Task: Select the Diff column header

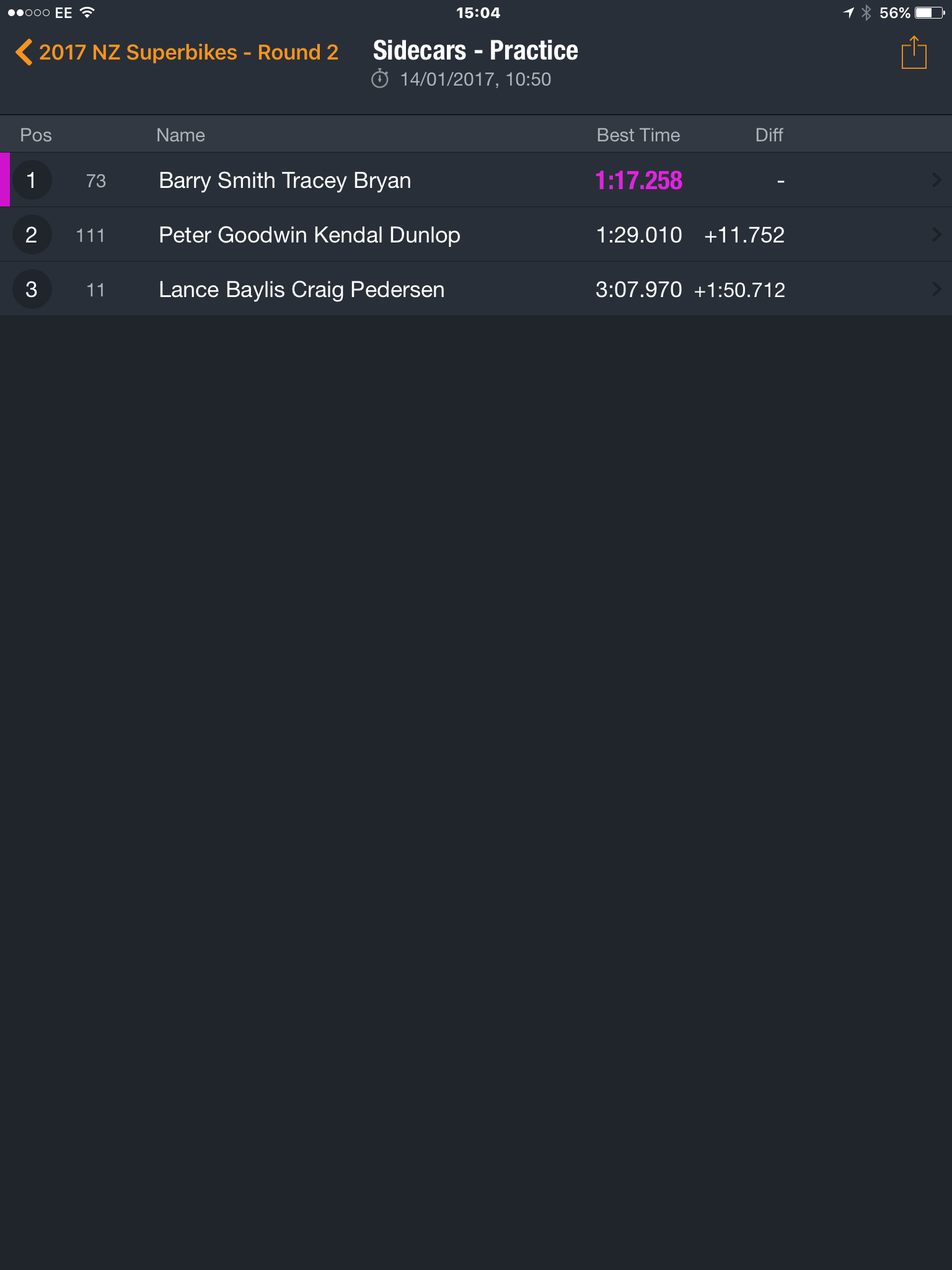Action: tap(769, 135)
